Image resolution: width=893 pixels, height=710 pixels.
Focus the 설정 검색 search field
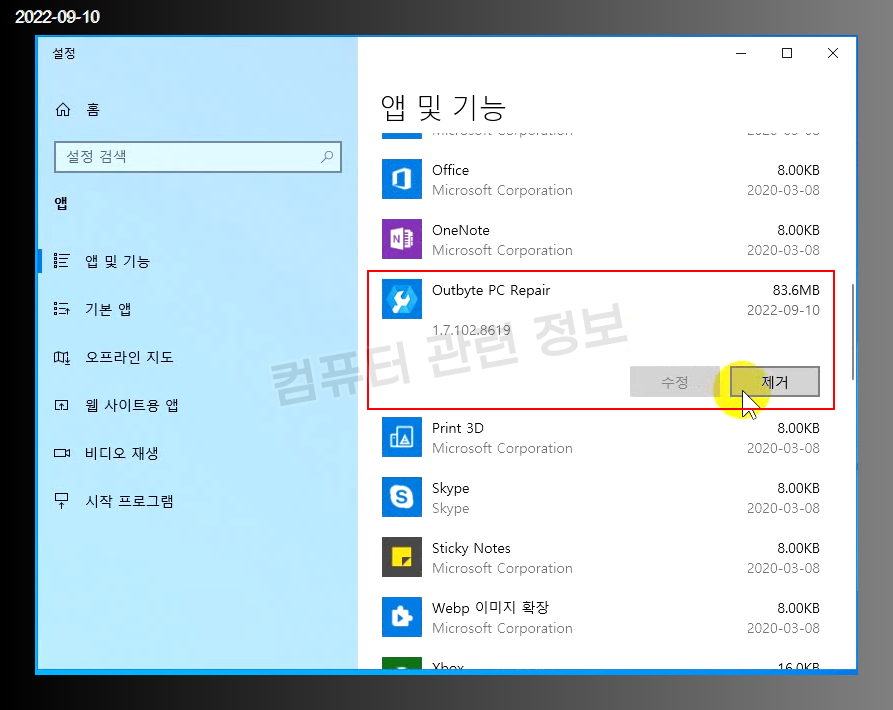[198, 157]
